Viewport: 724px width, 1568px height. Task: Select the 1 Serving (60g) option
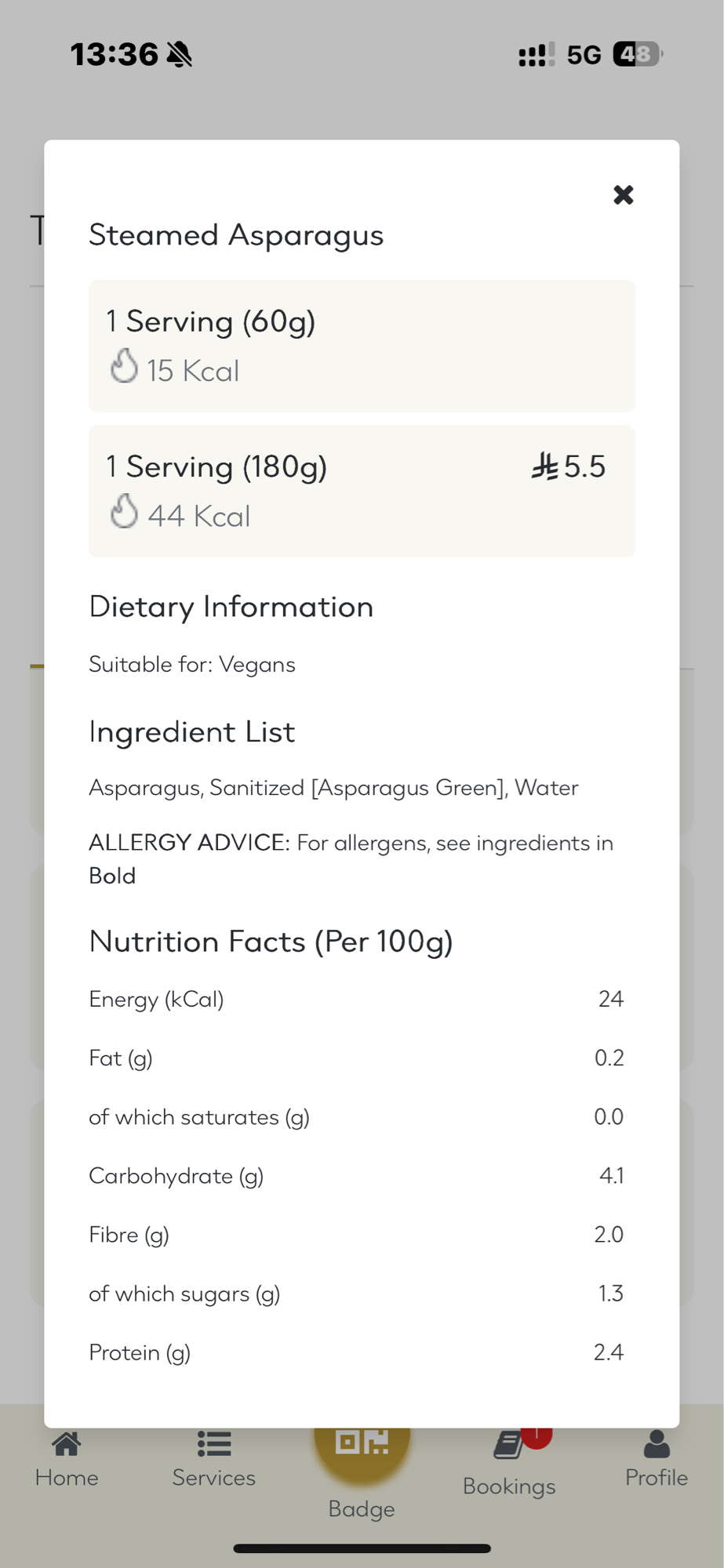[361, 346]
